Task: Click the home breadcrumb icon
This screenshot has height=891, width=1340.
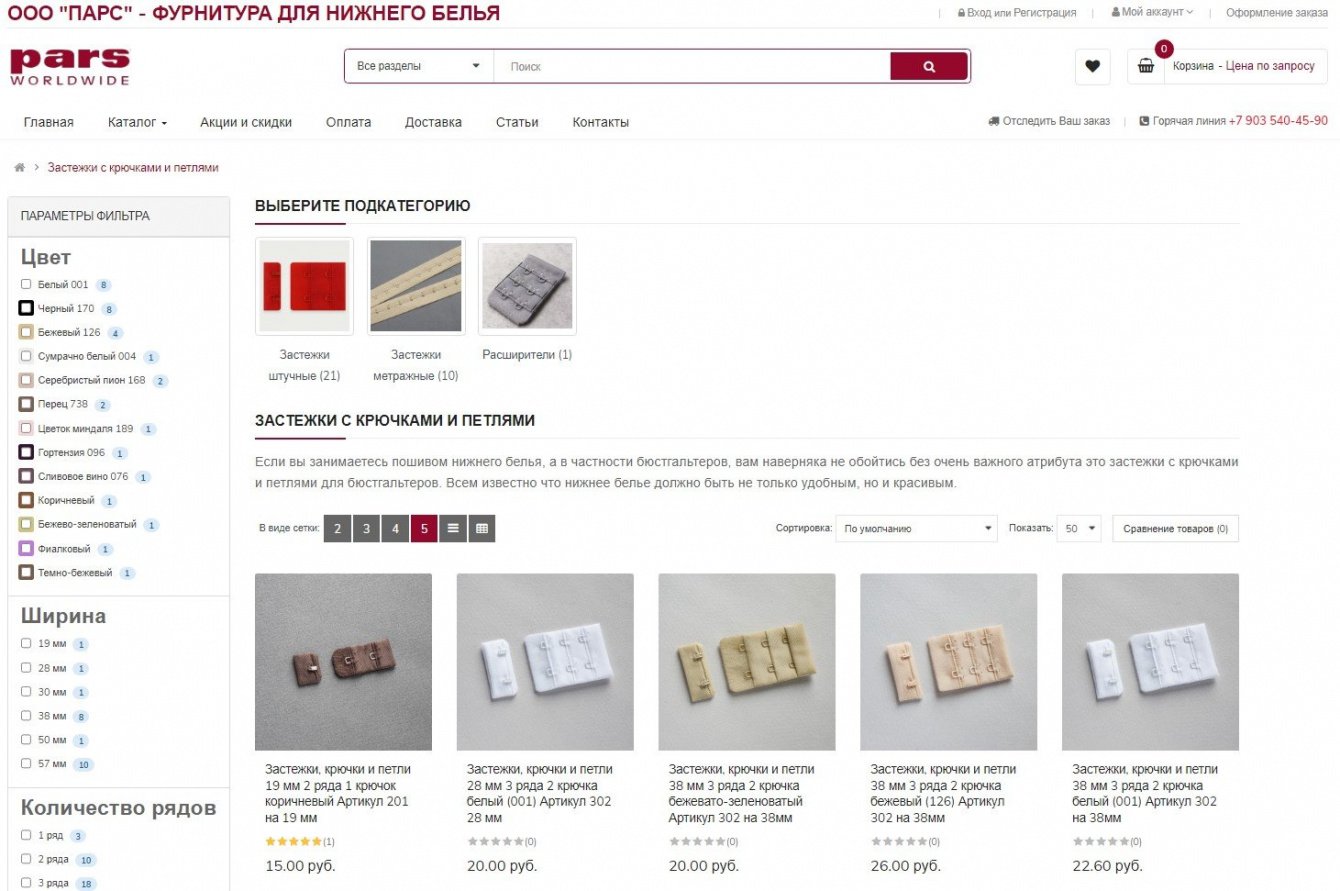Action: click(x=19, y=168)
